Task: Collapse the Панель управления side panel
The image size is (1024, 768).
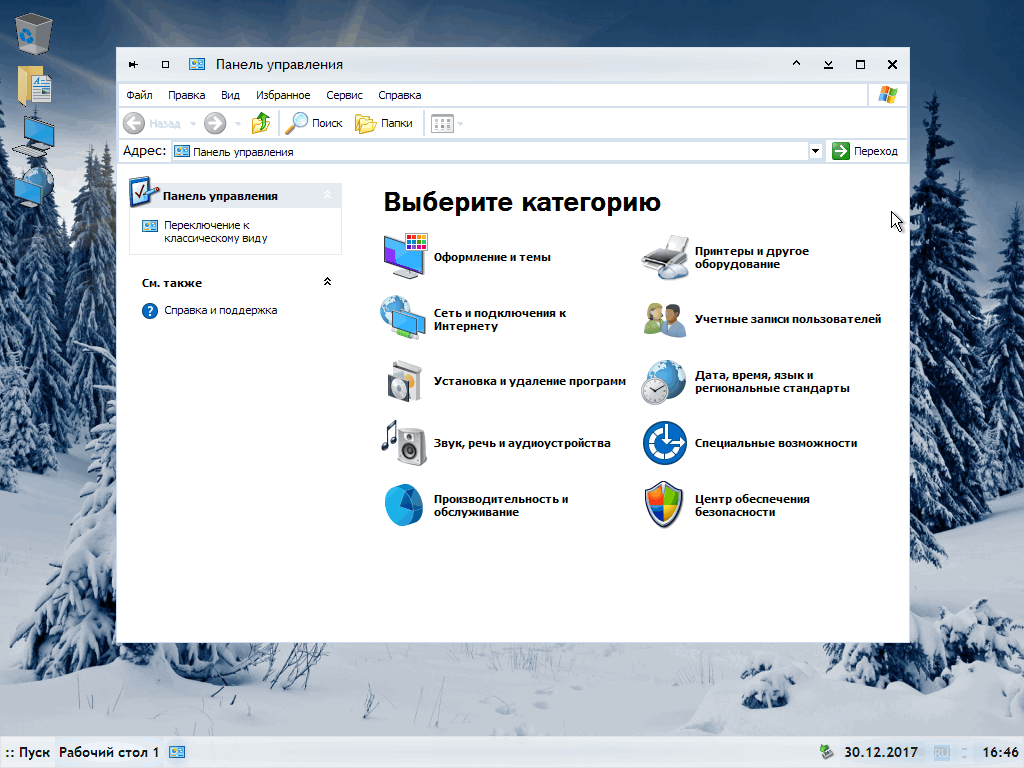Action: [x=328, y=195]
